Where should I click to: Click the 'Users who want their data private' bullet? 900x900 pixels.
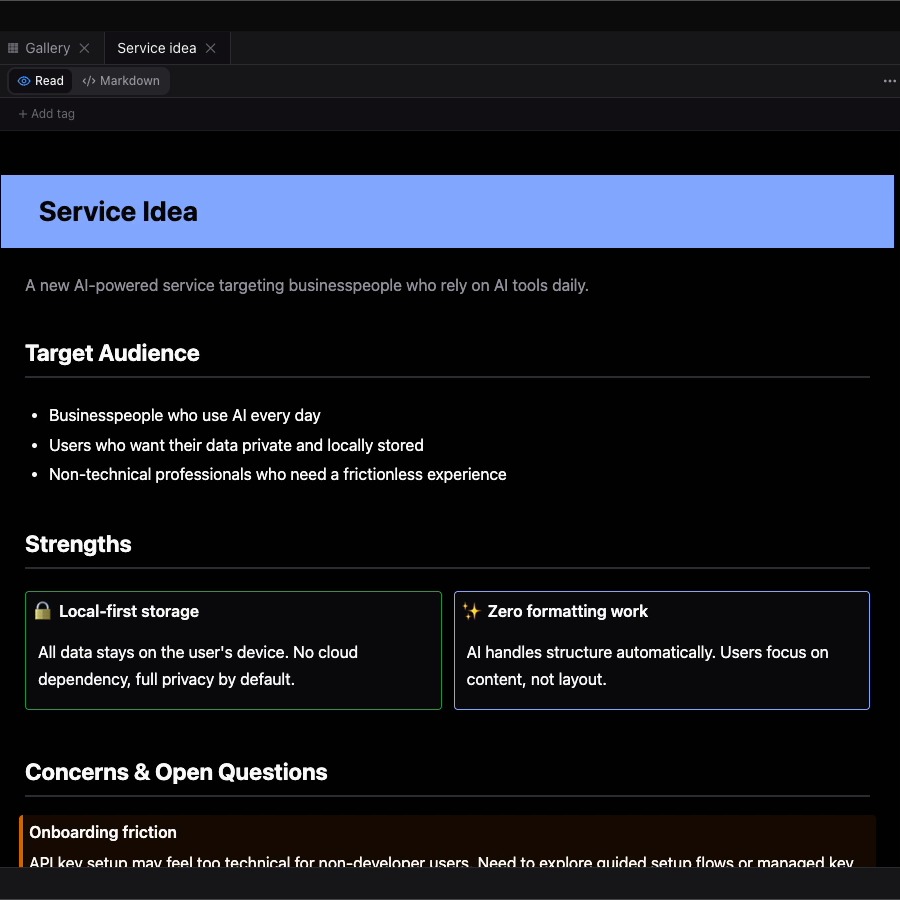(x=236, y=445)
